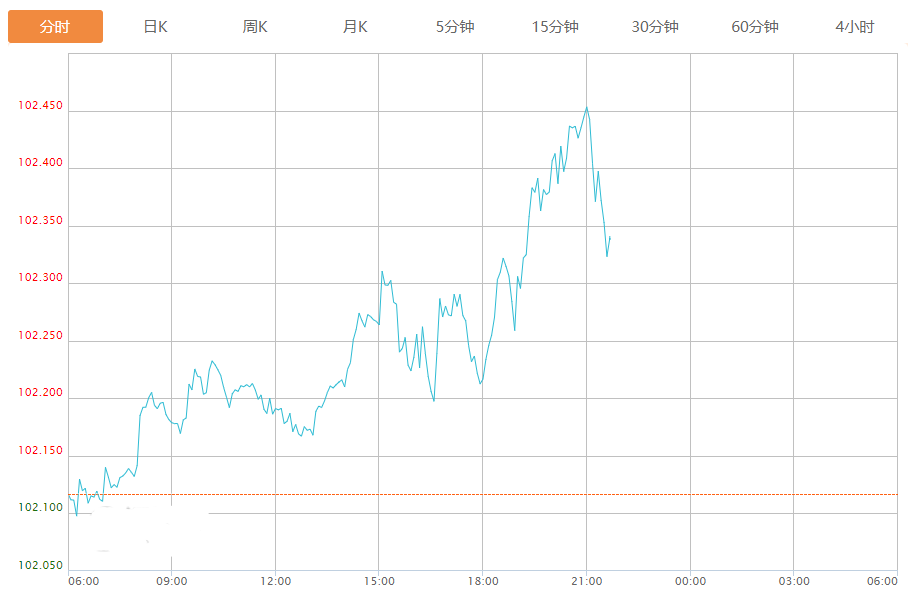Click the 102.450 price axis label
The height and width of the screenshot is (596, 916).
40,106
